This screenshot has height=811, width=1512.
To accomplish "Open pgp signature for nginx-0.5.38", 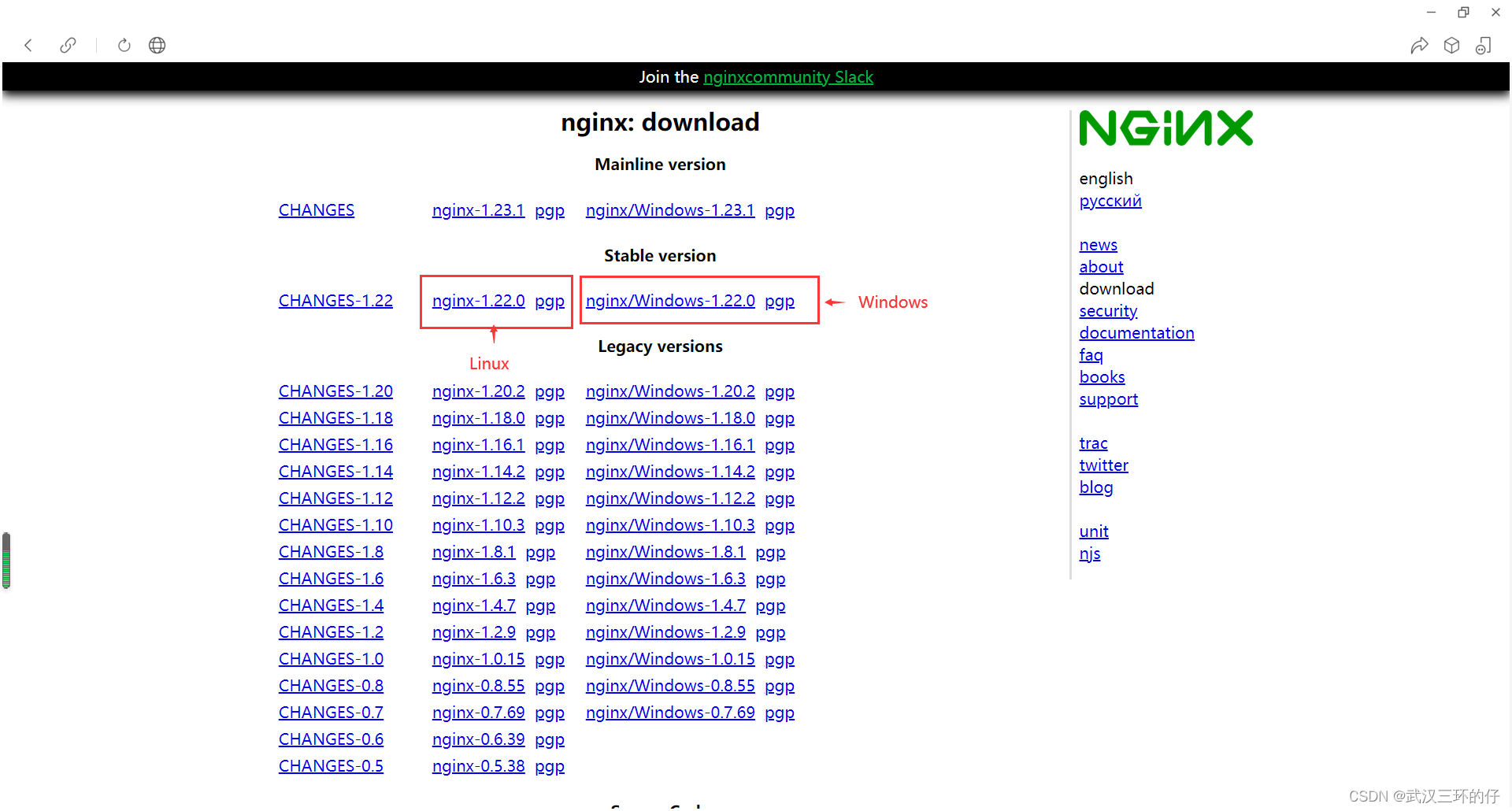I will pyautogui.click(x=550, y=767).
